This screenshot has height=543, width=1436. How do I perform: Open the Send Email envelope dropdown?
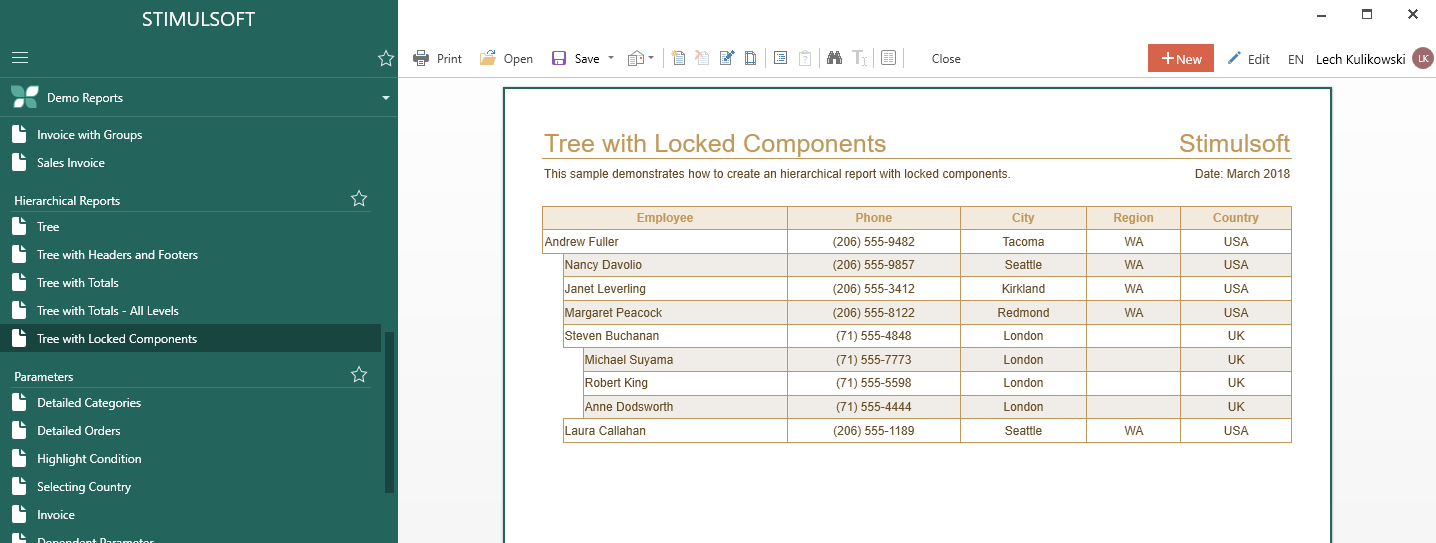641,58
